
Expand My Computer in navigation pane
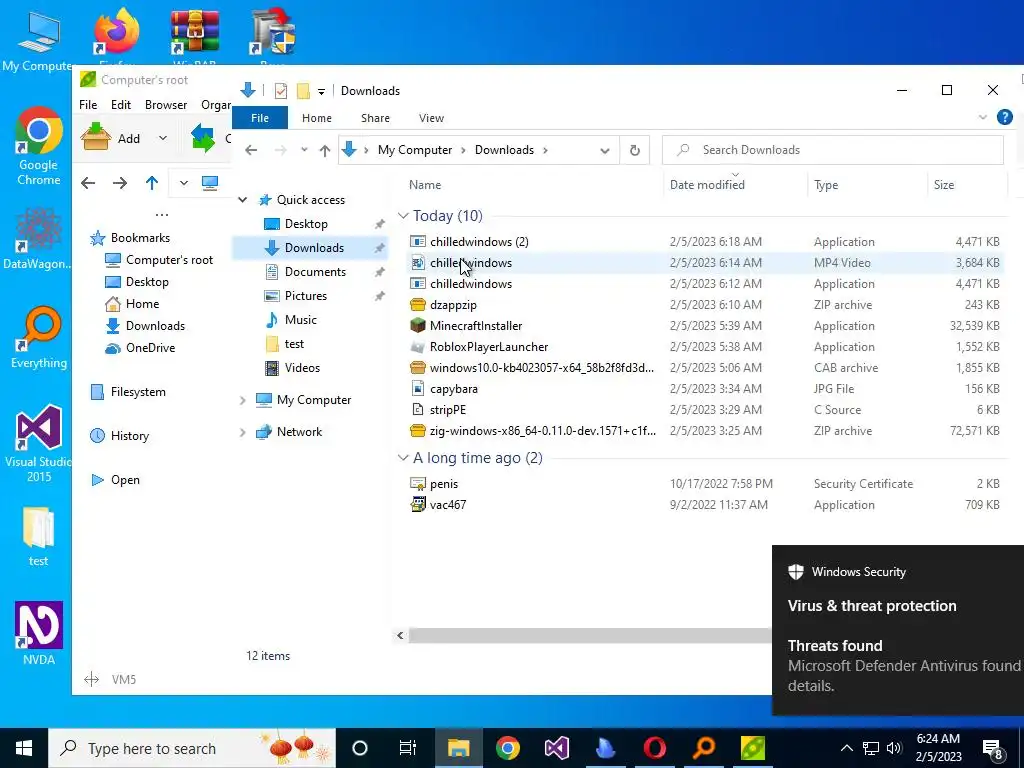pos(242,400)
